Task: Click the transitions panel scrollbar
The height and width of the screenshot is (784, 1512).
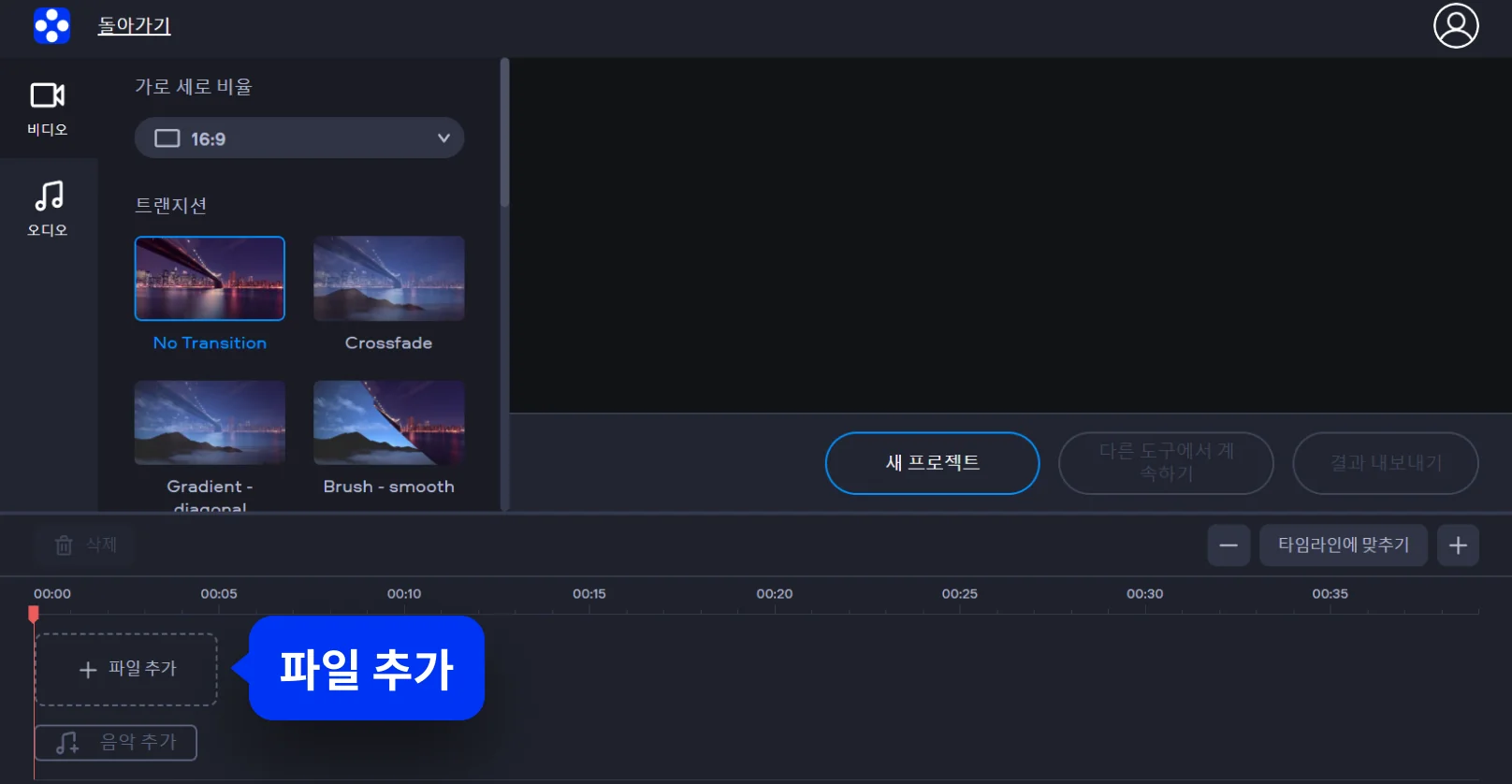Action: tap(505, 133)
